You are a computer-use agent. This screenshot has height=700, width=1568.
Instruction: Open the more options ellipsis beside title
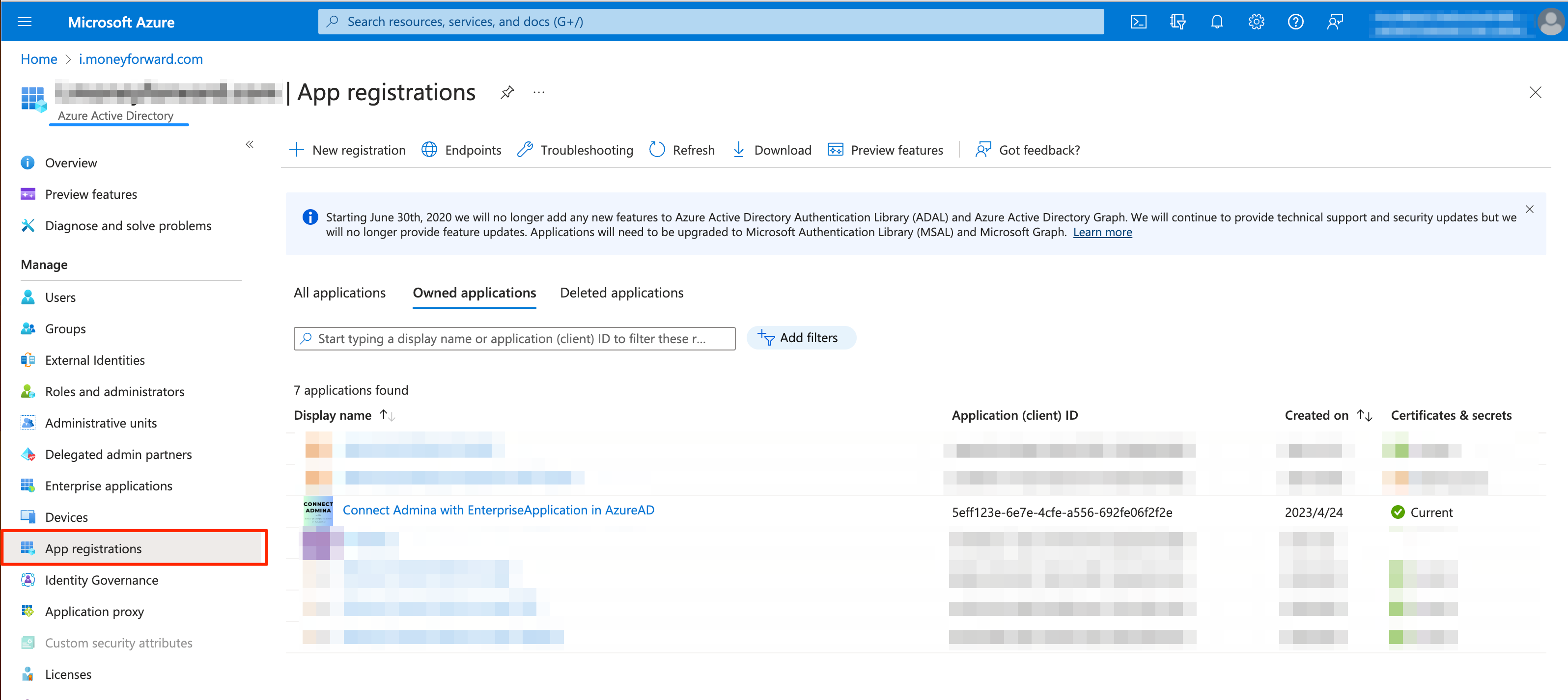(x=539, y=92)
